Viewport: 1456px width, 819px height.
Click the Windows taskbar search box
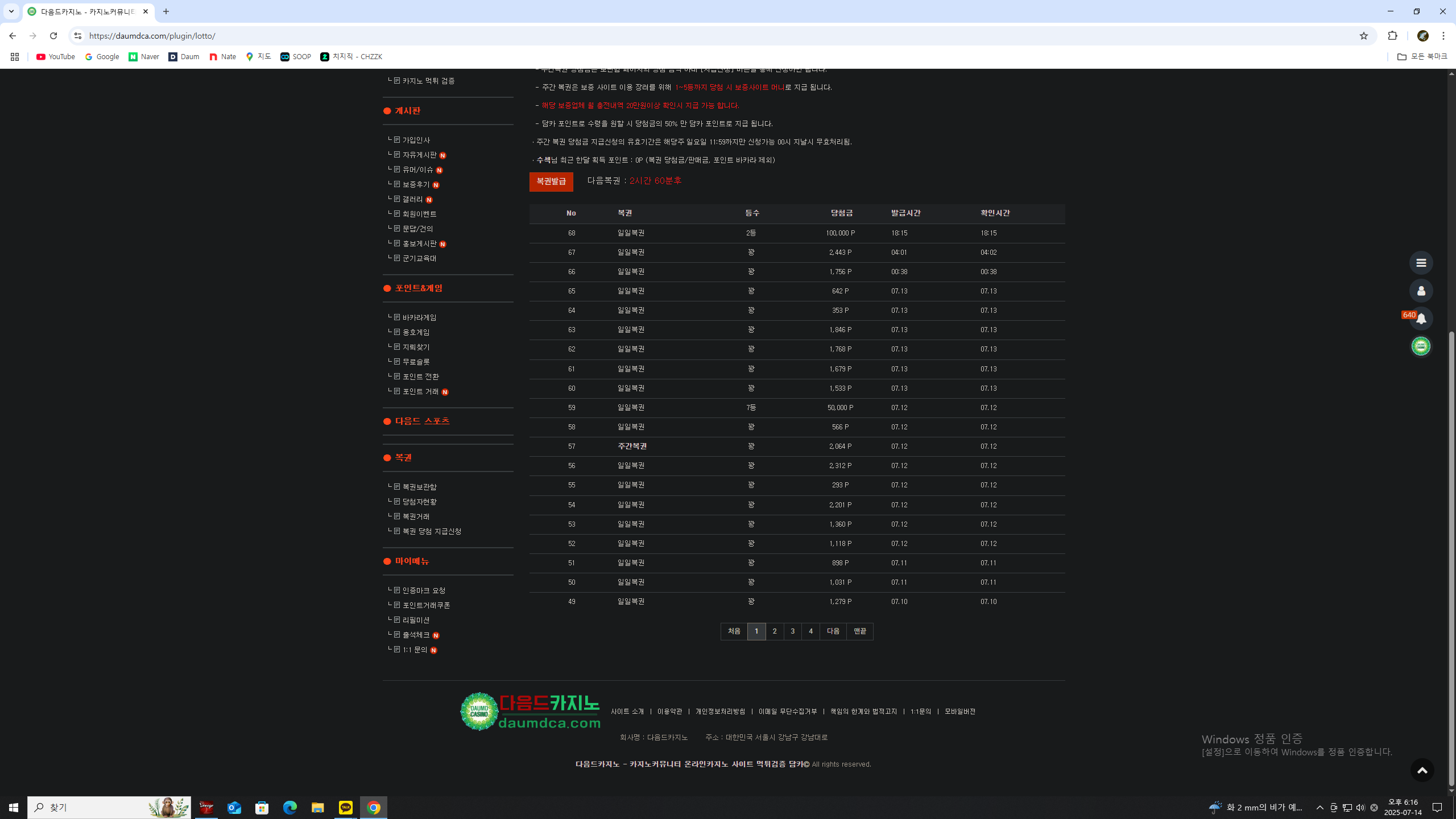pyautogui.click(x=109, y=808)
